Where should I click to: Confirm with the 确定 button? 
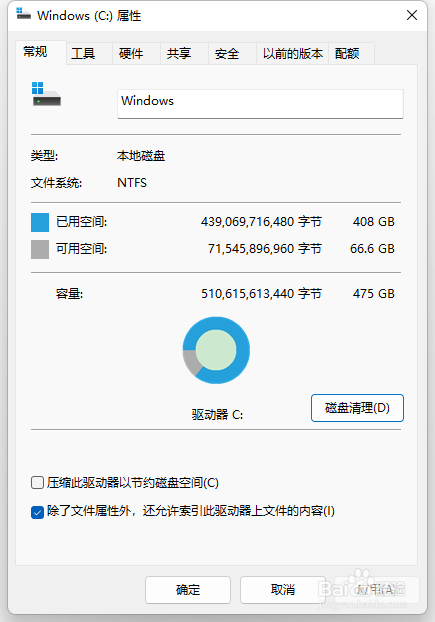coord(188,590)
